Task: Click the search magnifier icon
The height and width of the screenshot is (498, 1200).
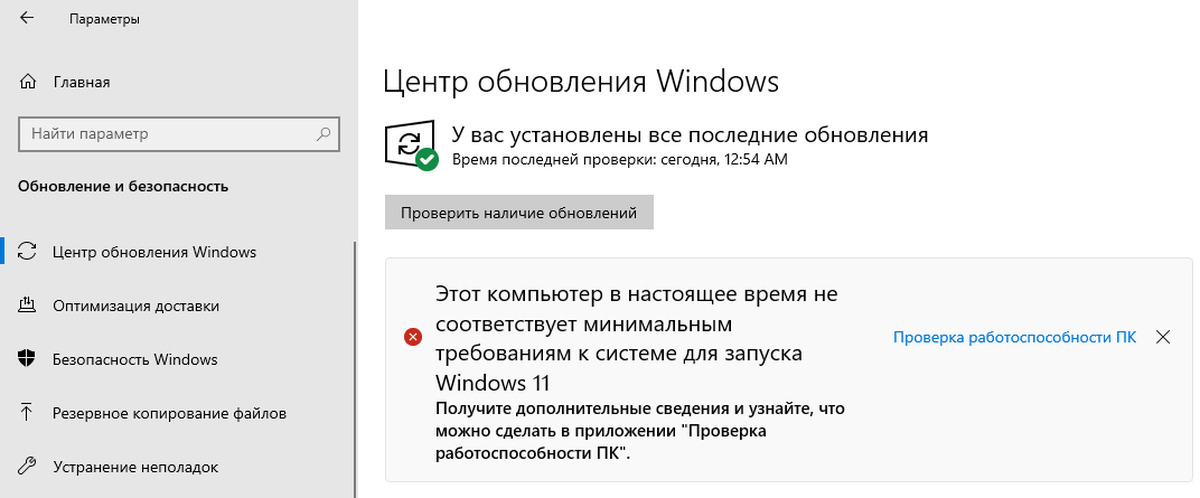Action: [x=324, y=133]
